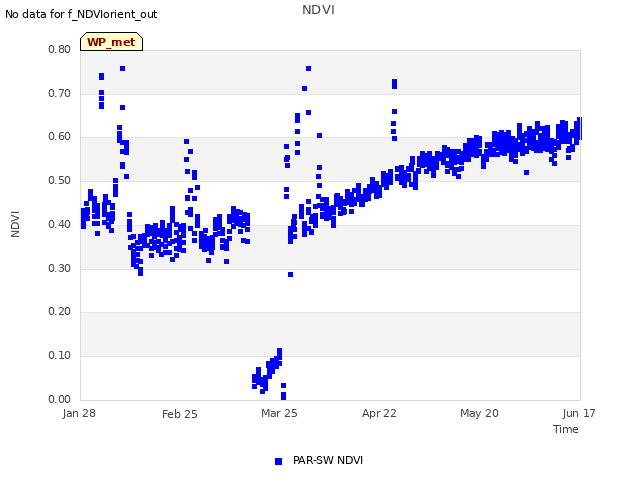Click the Mar 25 date label
This screenshot has width=640, height=480.
(279, 413)
